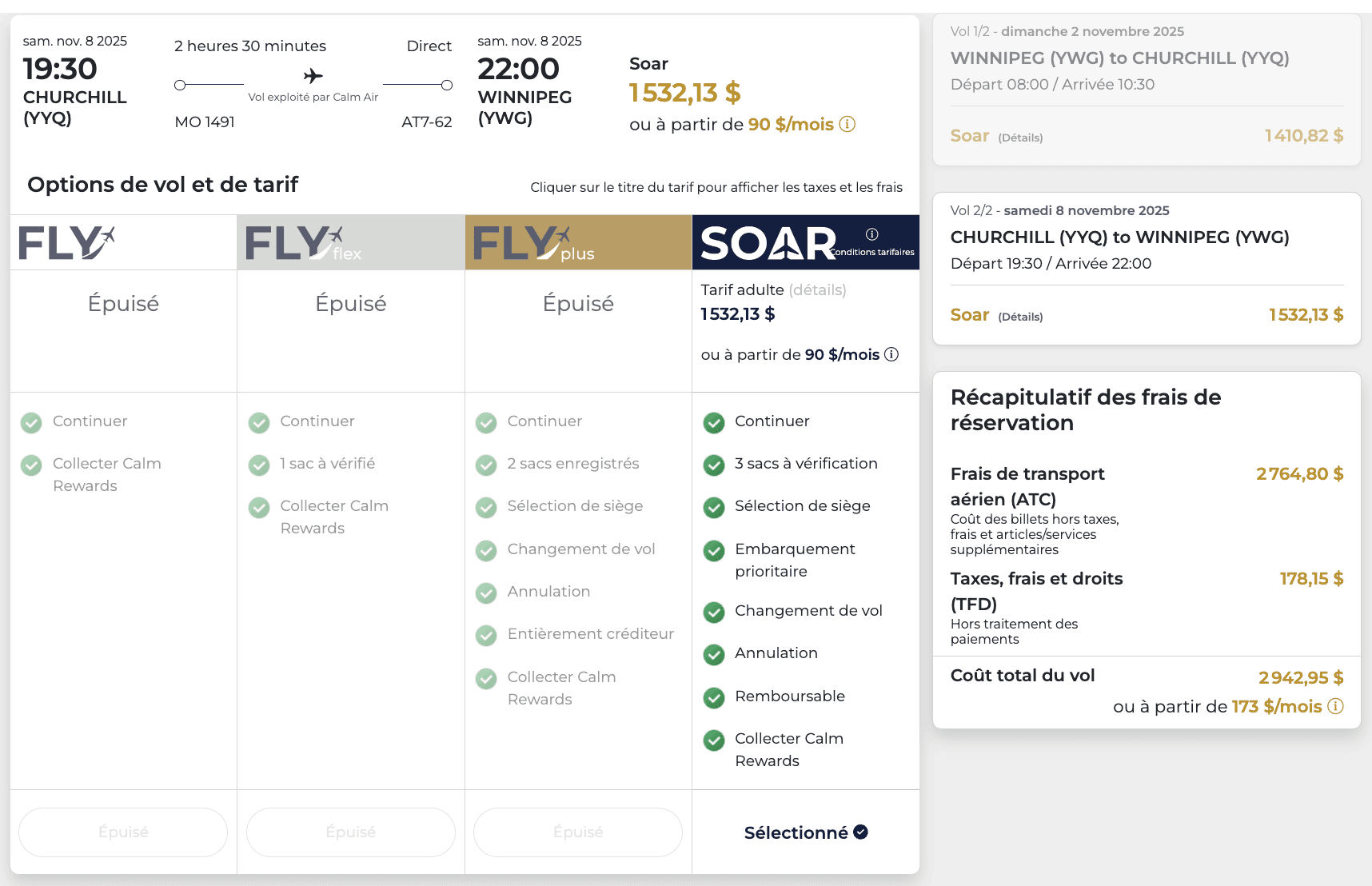Click the Épuisé button under FLY column
The height and width of the screenshot is (886, 1372).
(x=123, y=832)
